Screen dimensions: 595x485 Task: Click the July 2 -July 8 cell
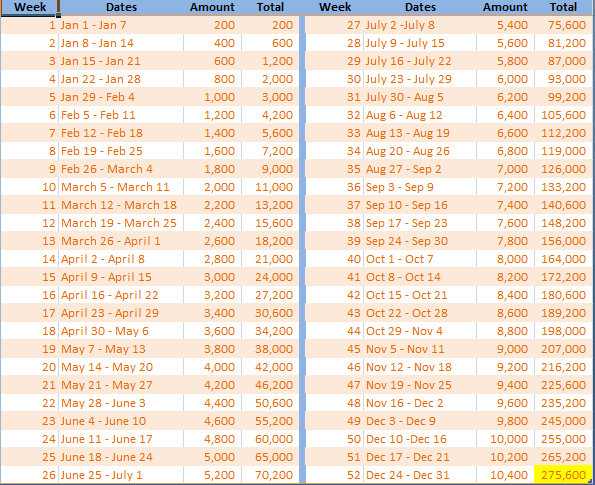click(420, 25)
